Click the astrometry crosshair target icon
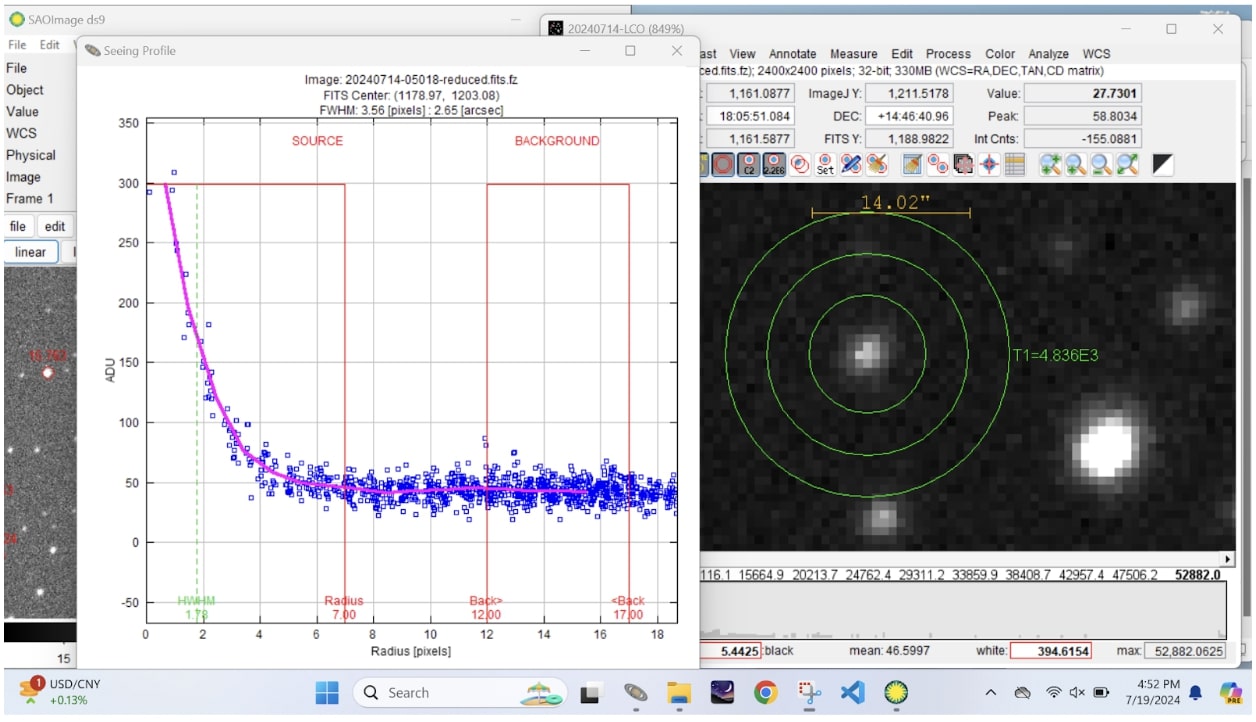 click(x=989, y=164)
